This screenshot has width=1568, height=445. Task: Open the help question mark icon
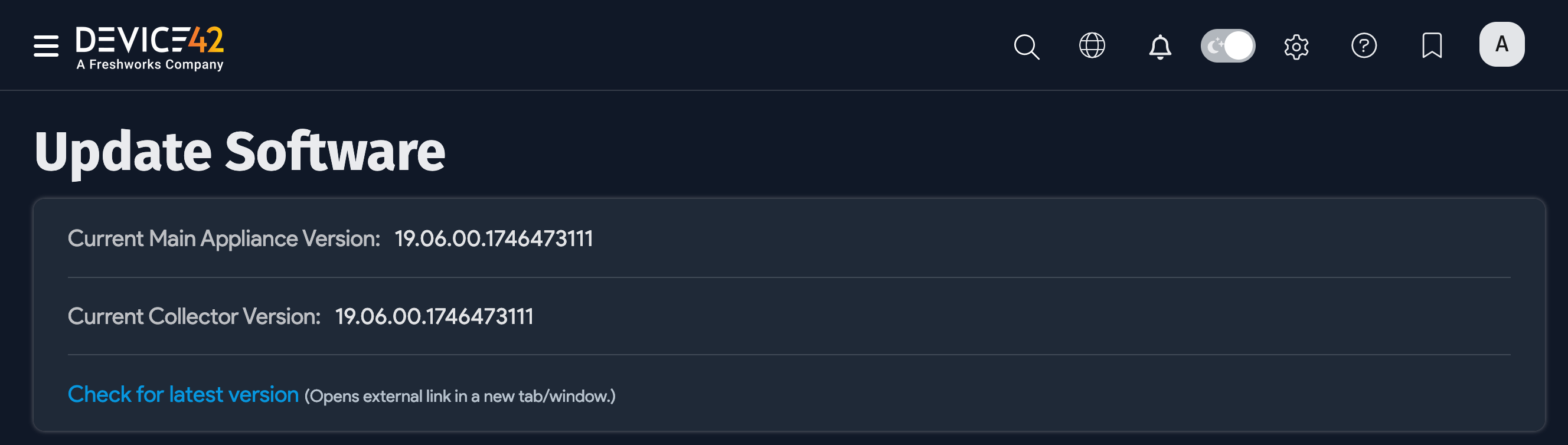point(1364,45)
